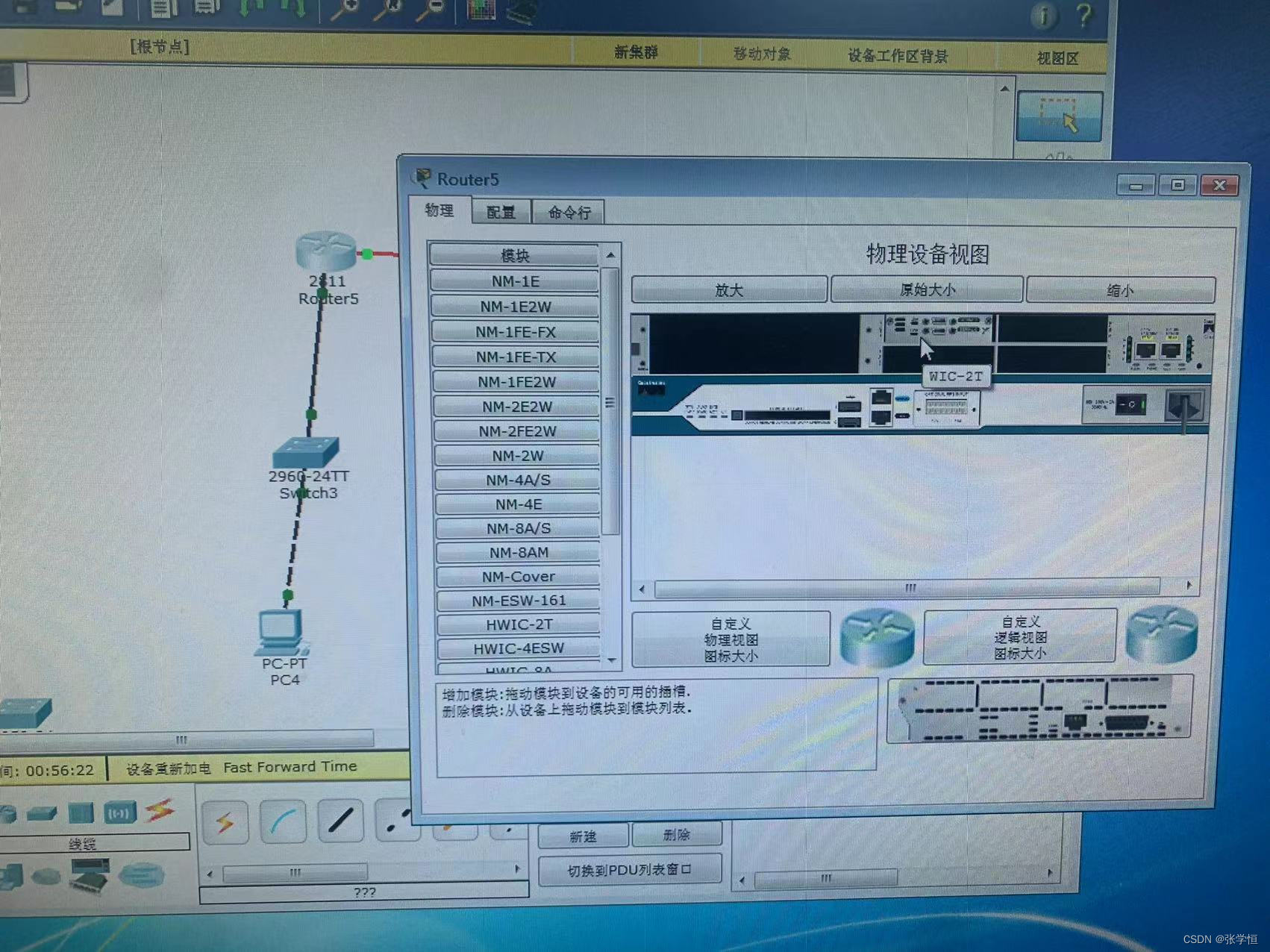Click the 新集群 toolbar item
This screenshot has width=1270, height=952.
tap(636, 53)
